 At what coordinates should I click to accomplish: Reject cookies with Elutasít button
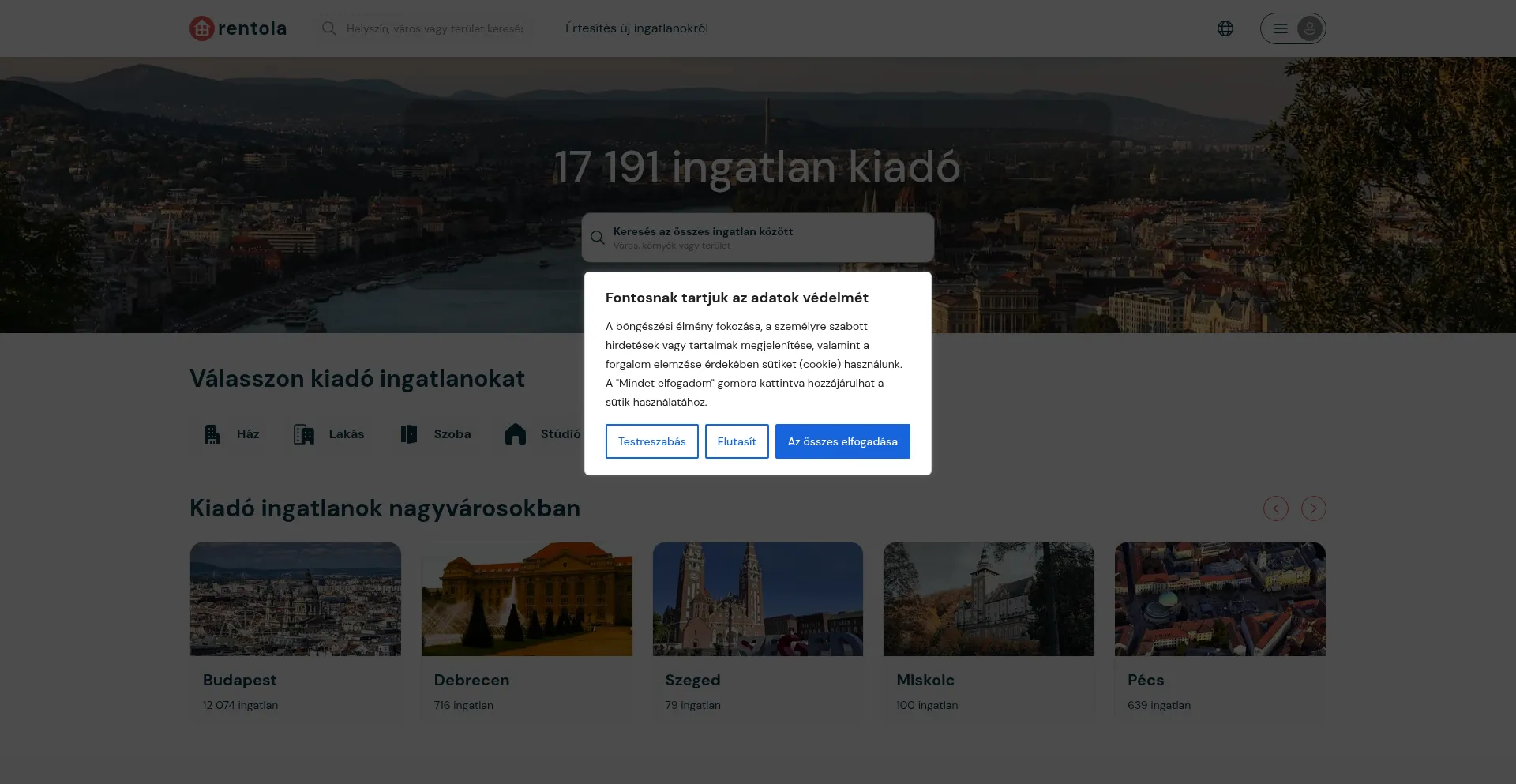pos(736,441)
